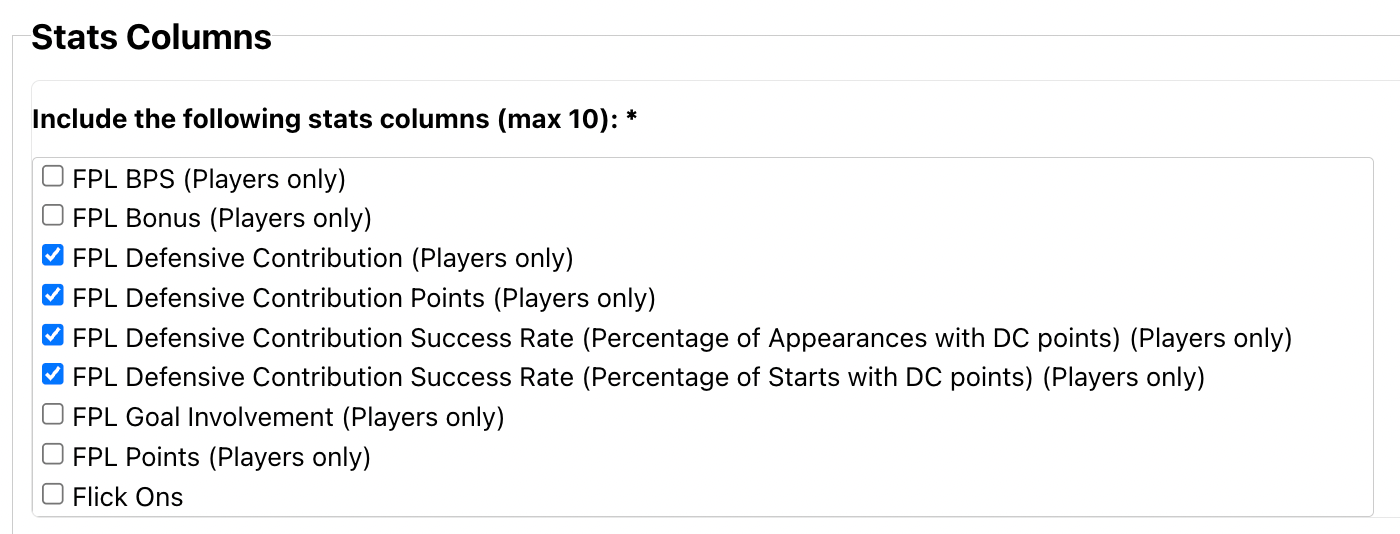Click the 'Include the following stats columns' label

pyautogui.click(x=334, y=119)
